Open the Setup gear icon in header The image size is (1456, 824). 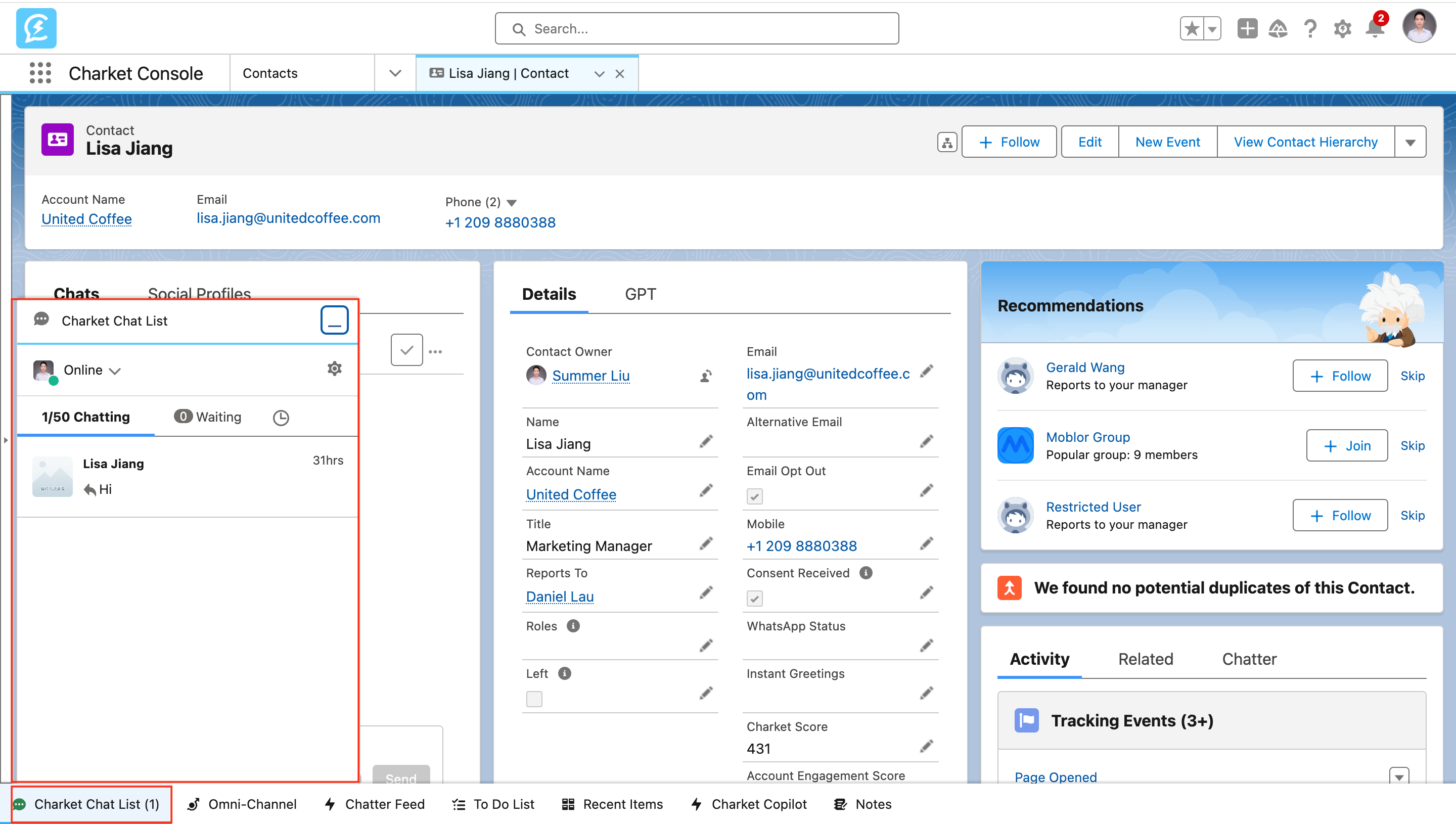1342,28
